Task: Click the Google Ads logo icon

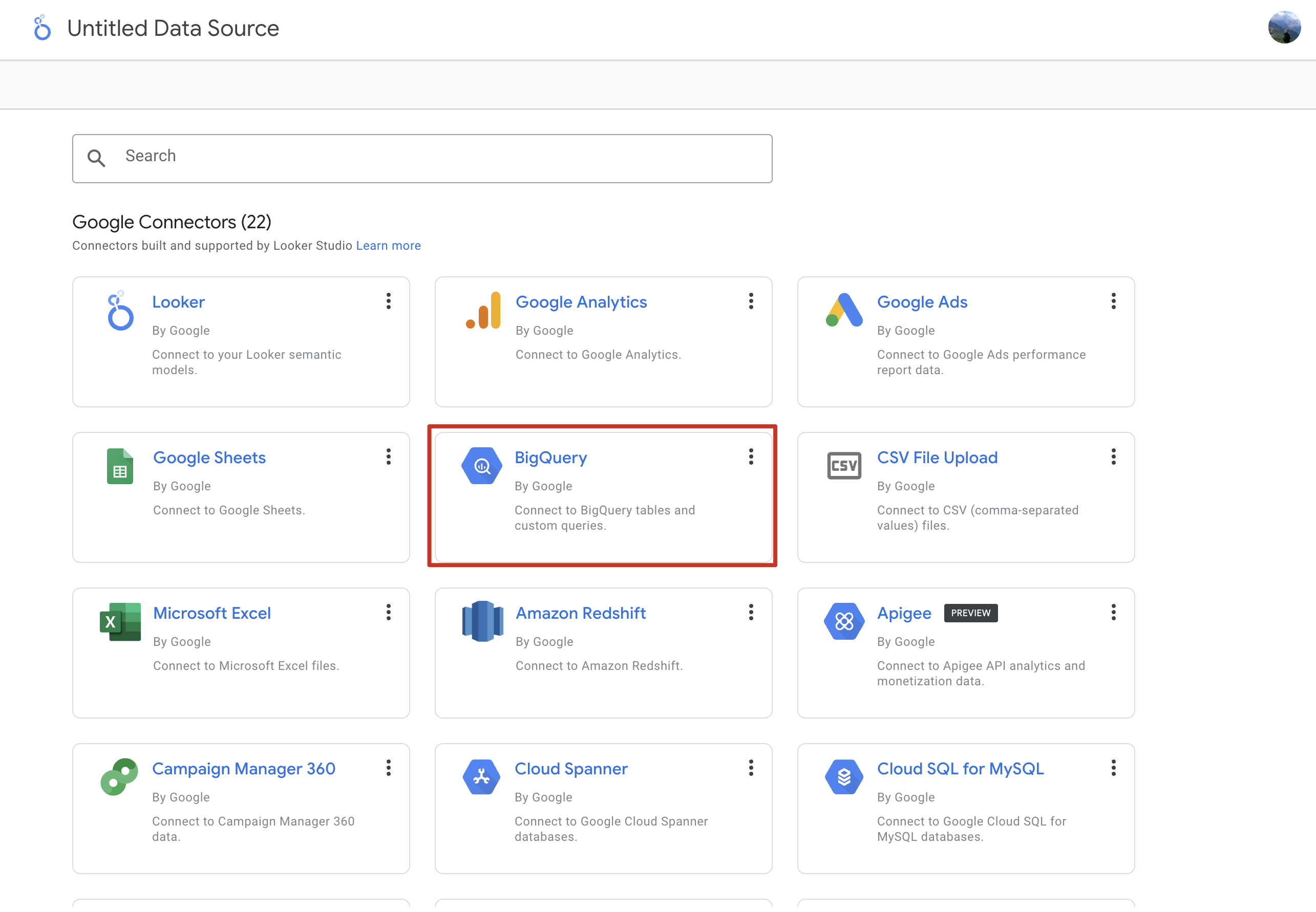Action: pos(844,310)
